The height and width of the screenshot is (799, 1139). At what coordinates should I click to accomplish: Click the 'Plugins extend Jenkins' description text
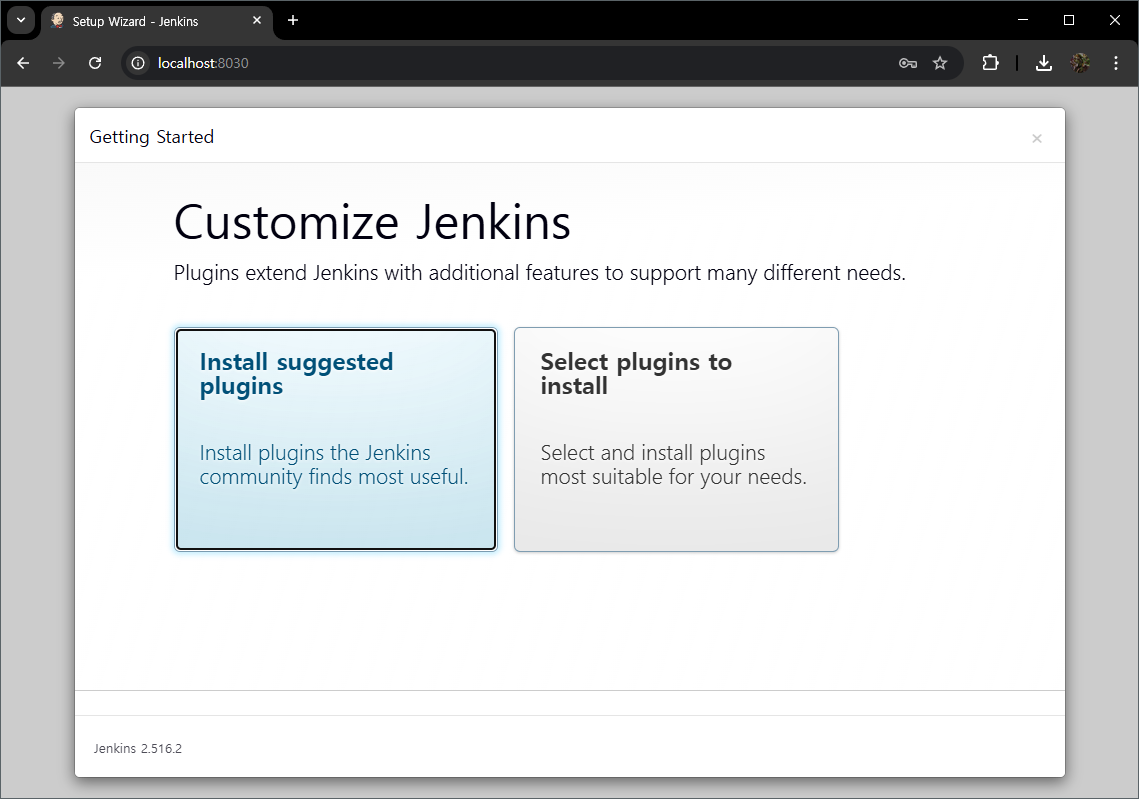pos(540,273)
